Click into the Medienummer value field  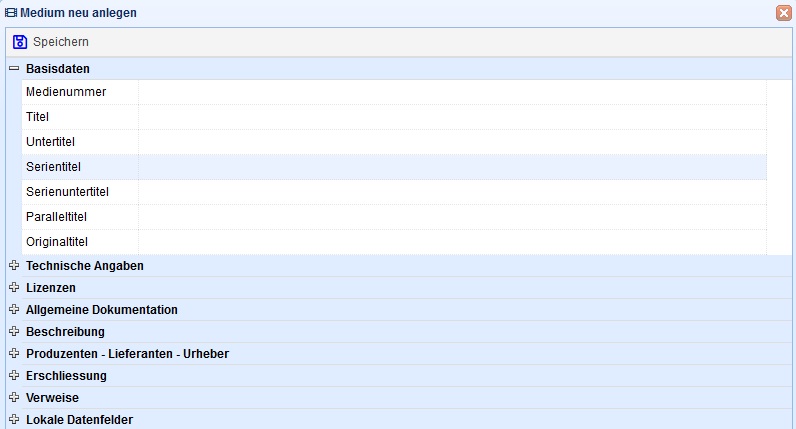click(x=452, y=92)
